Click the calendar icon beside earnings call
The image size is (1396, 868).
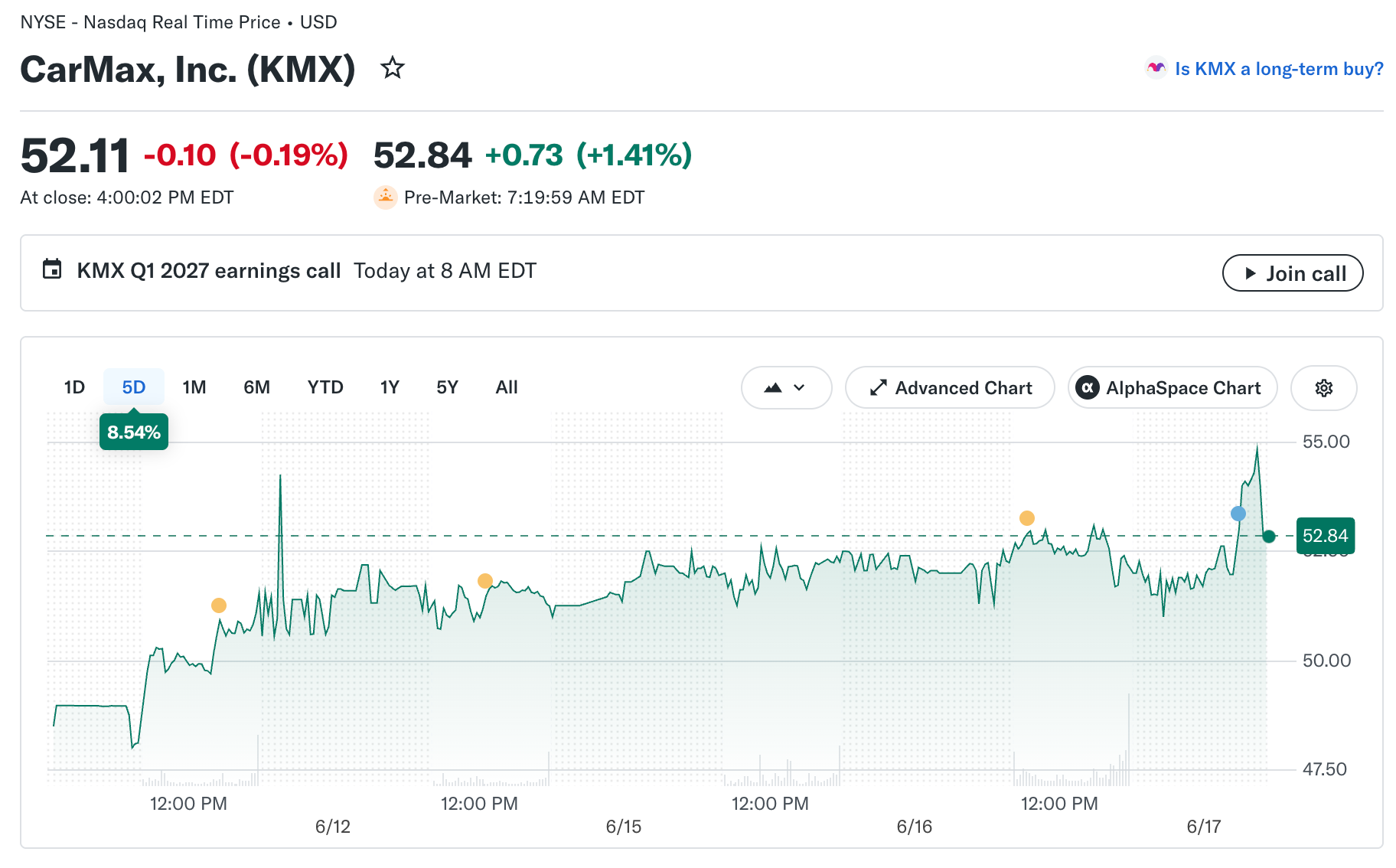[x=52, y=269]
